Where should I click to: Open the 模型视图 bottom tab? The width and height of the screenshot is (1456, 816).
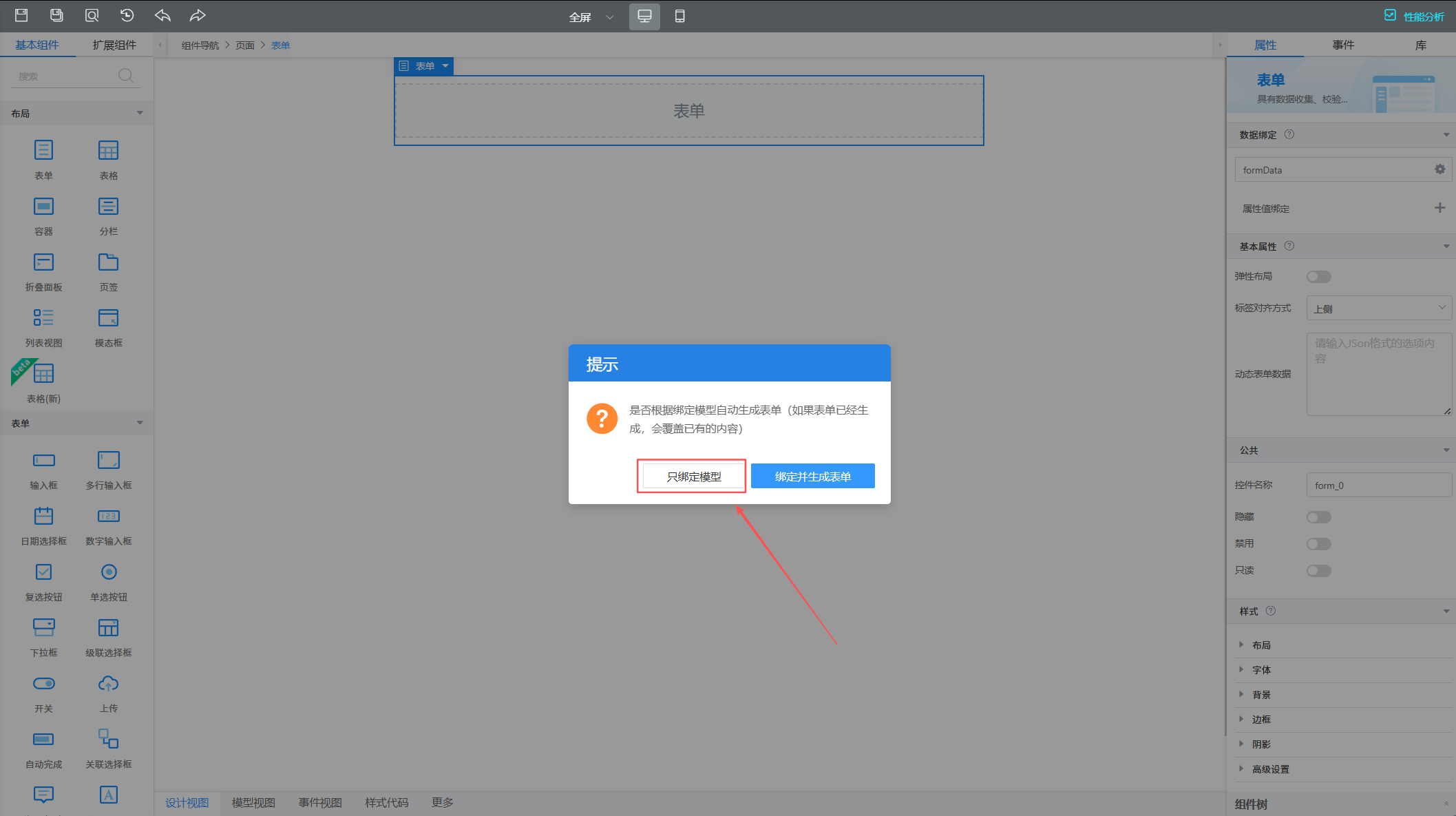pos(253,802)
